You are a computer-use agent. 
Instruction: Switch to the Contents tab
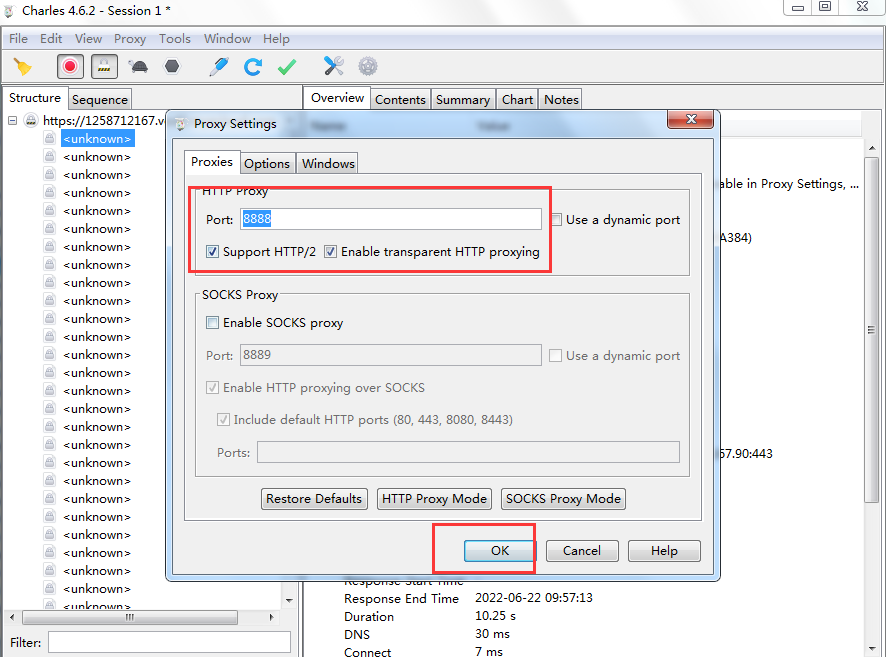coord(400,99)
